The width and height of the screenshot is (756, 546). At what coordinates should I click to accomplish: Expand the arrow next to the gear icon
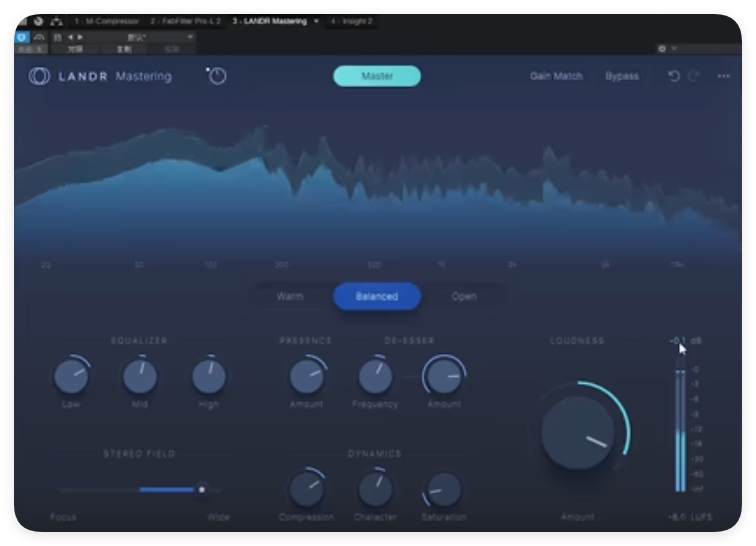[x=674, y=49]
